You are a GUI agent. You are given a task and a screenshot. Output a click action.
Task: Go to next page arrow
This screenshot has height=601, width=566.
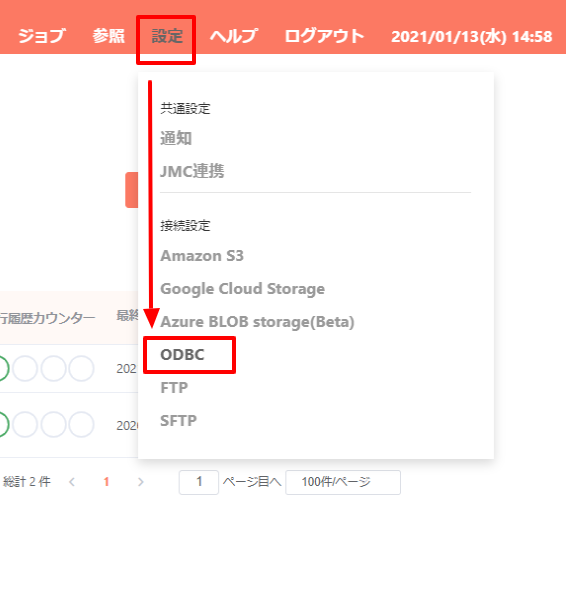tap(141, 482)
